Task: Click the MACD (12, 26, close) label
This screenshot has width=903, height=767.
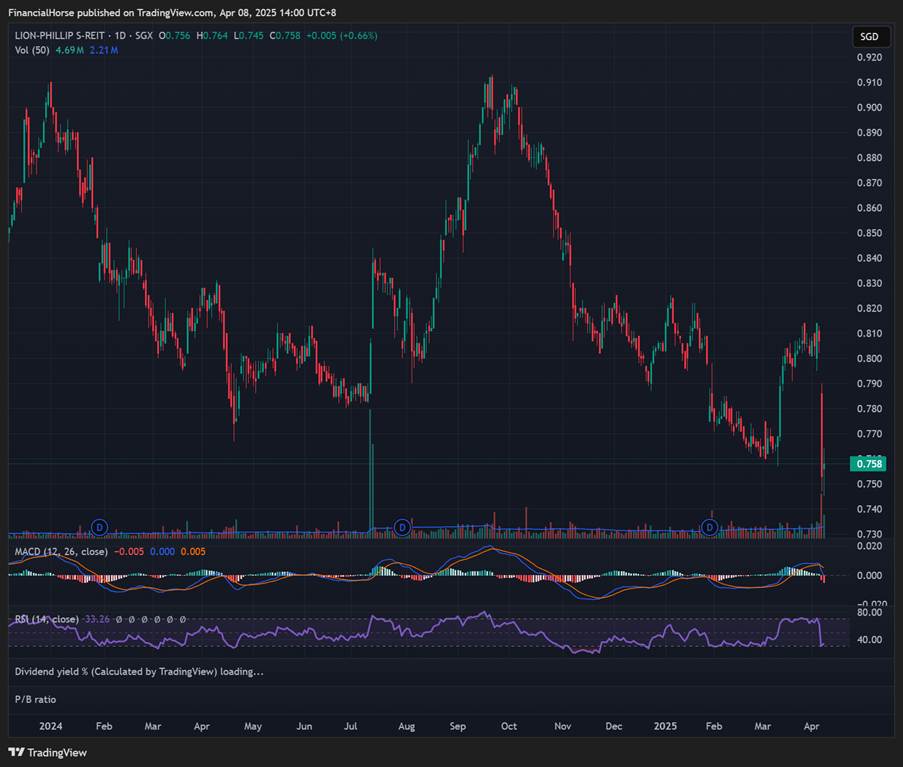Action: pos(61,552)
